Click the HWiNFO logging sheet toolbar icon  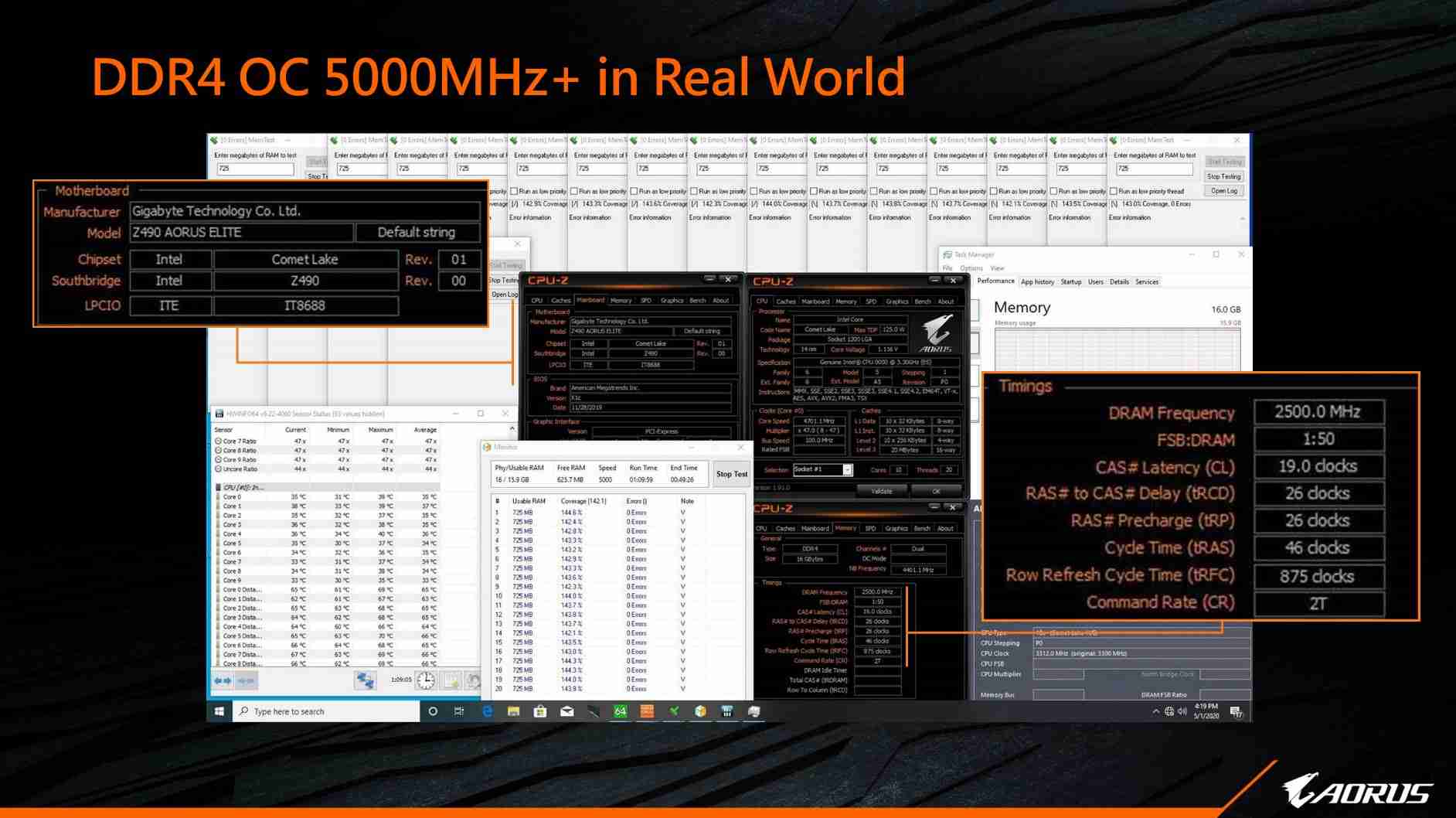(451, 680)
